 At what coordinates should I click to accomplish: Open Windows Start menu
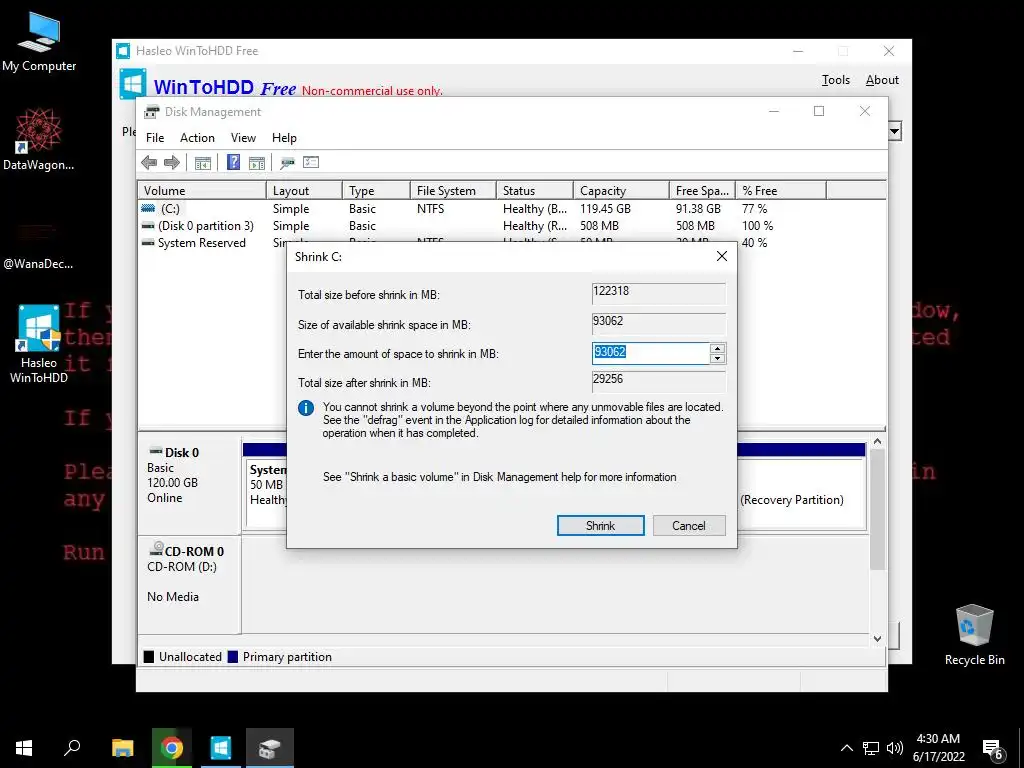tap(24, 748)
